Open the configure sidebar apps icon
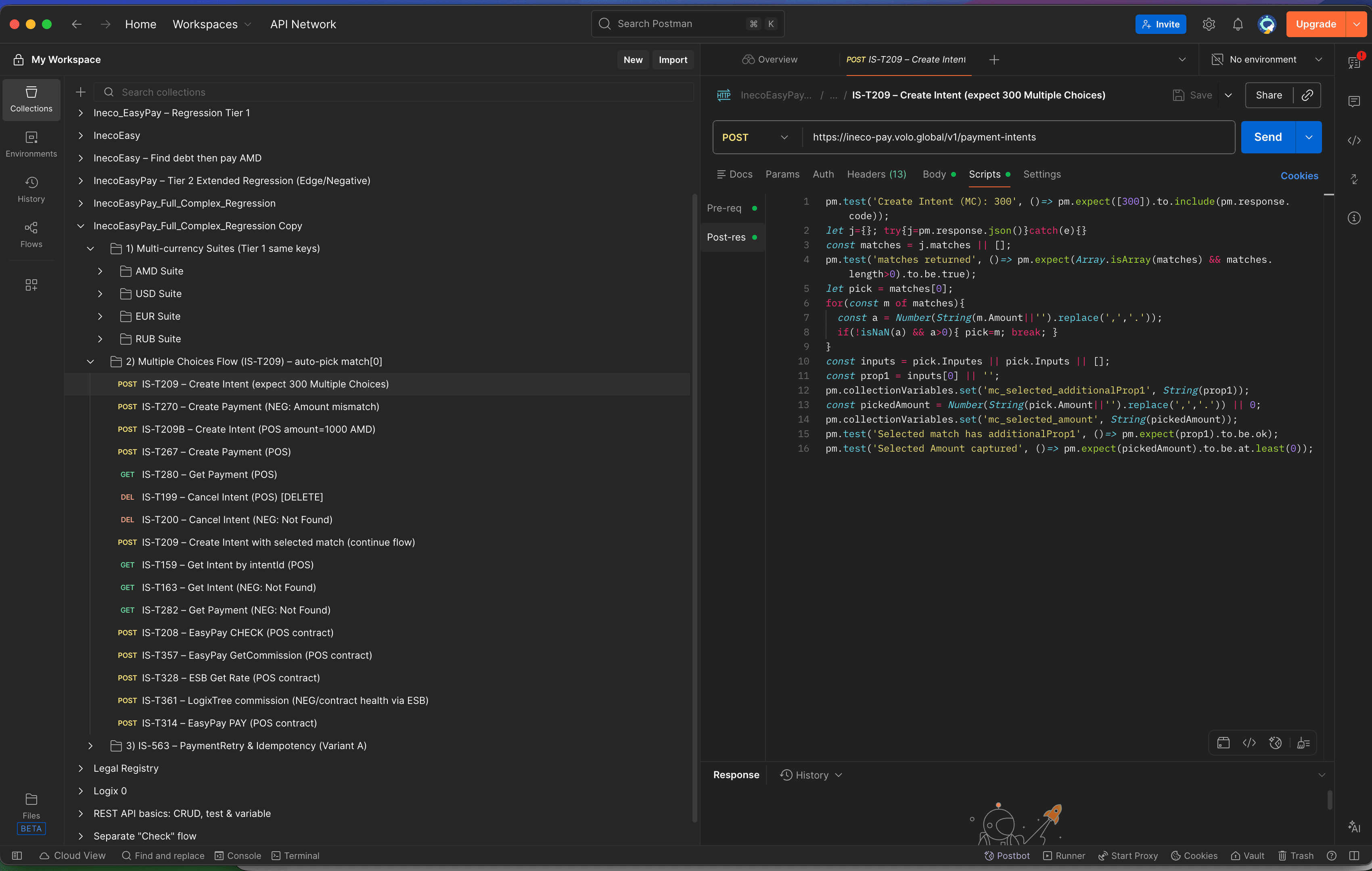This screenshot has width=1372, height=871. pos(31,285)
